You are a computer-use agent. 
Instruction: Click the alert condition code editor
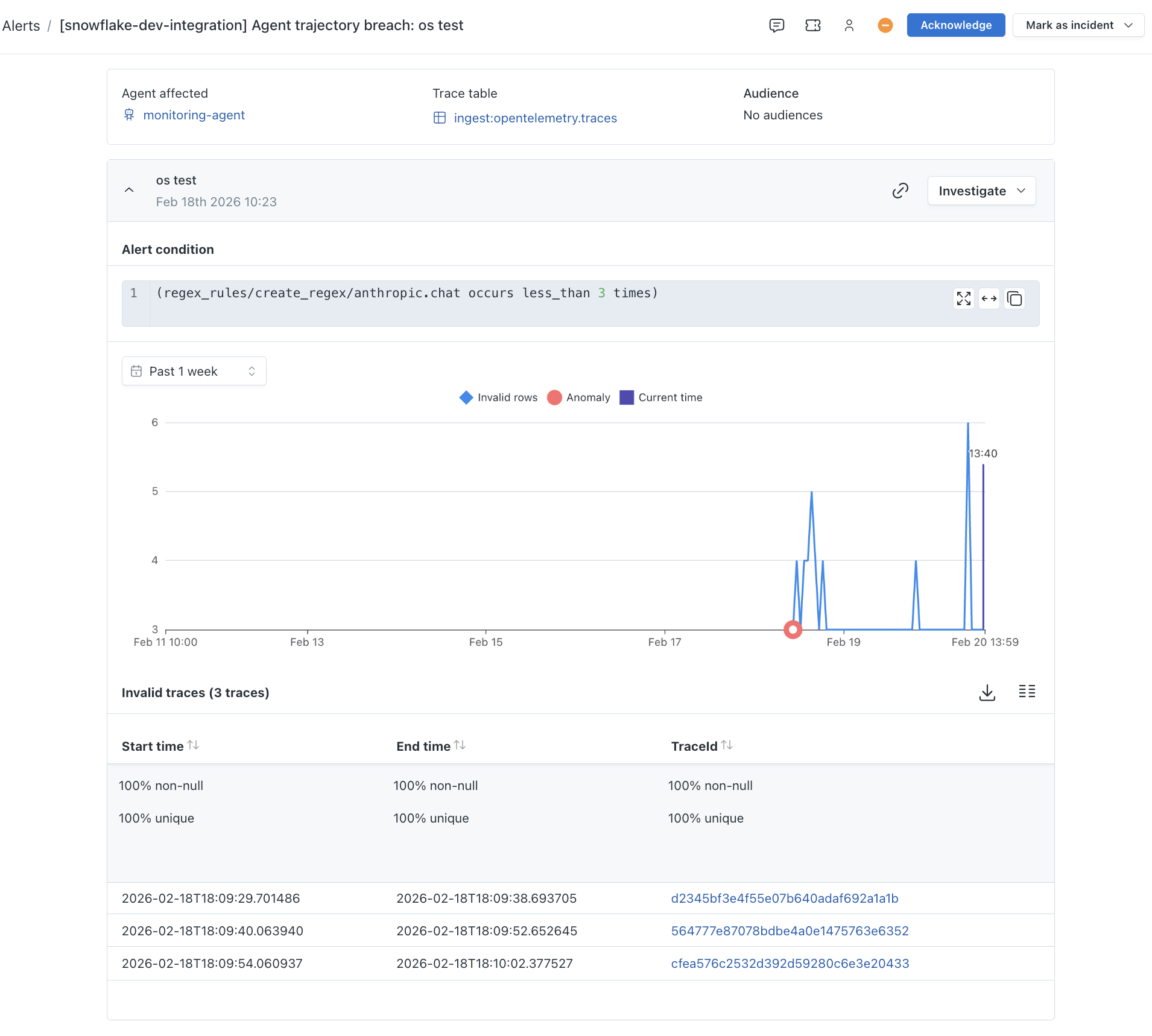580,303
